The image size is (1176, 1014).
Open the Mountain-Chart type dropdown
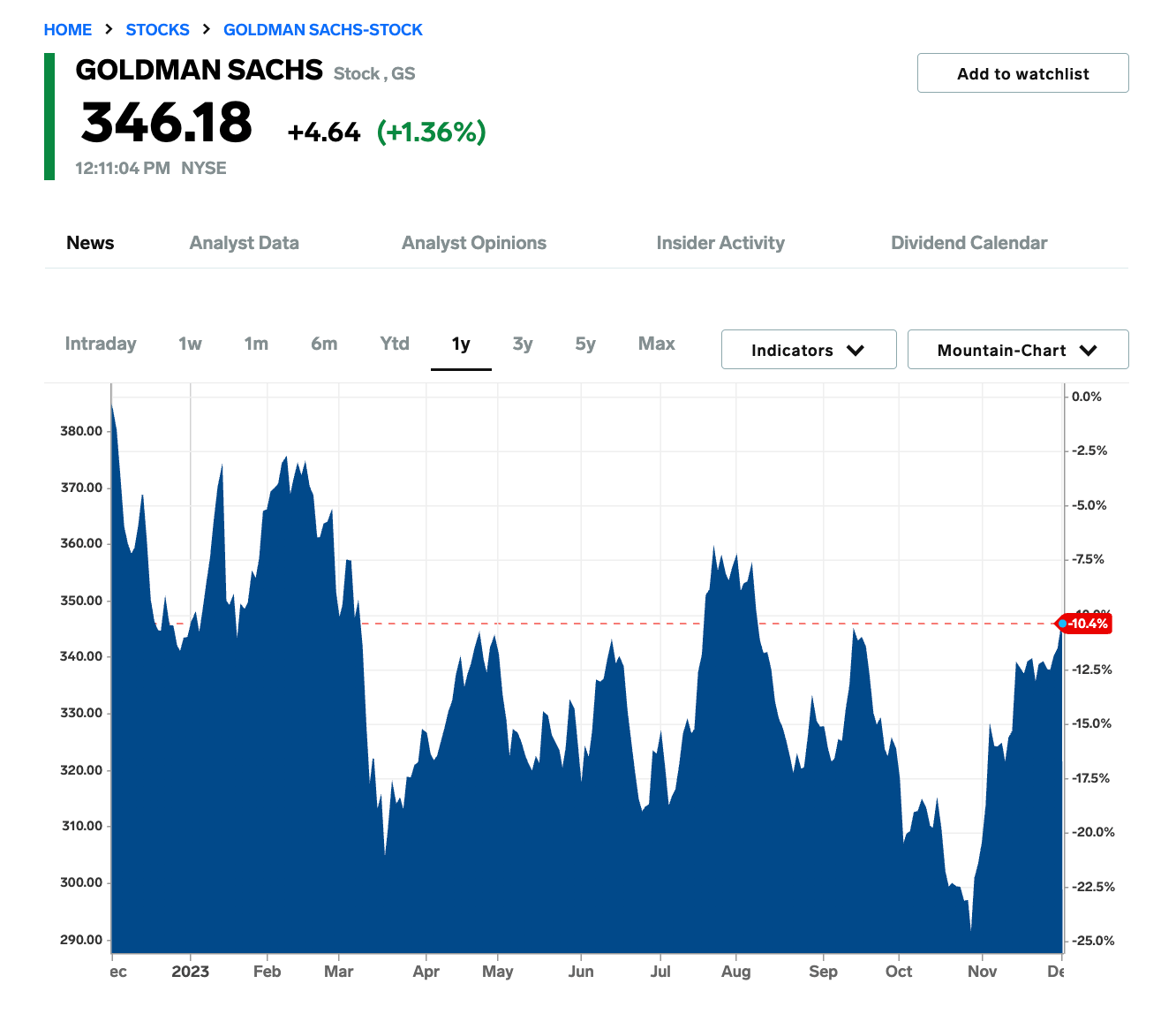[1016, 349]
